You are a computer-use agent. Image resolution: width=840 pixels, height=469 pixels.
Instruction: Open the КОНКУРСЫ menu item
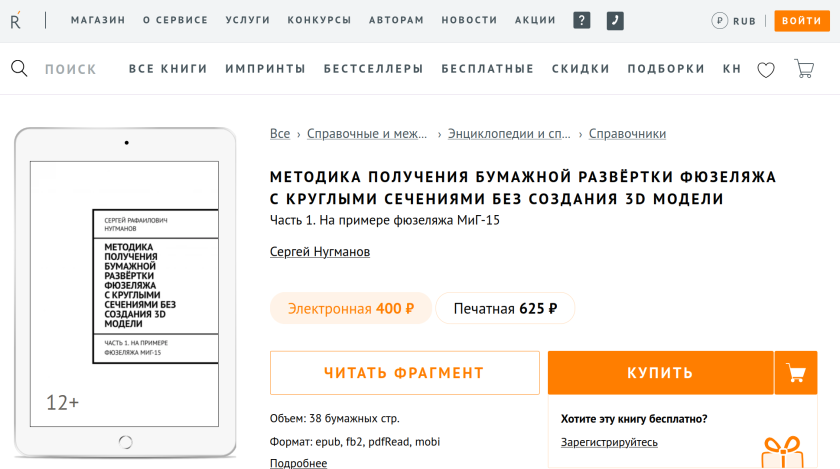point(319,20)
